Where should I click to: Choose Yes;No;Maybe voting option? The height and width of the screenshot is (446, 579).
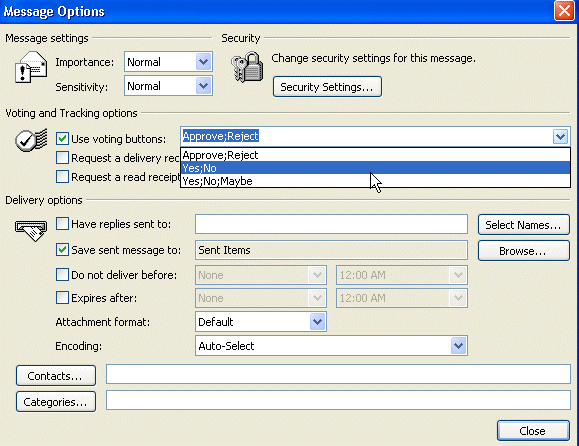(375, 181)
